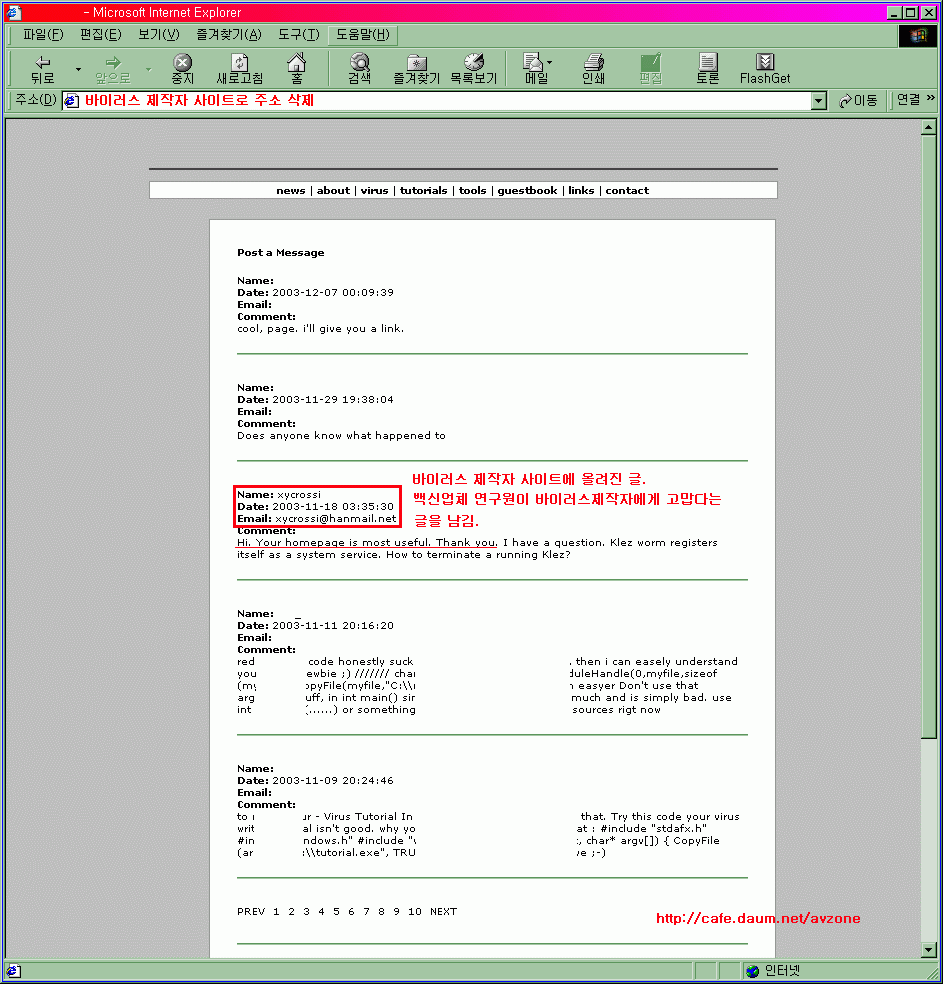This screenshot has height=984, width=943.
Task: Open the 파일(F) menu
Action: 43,35
